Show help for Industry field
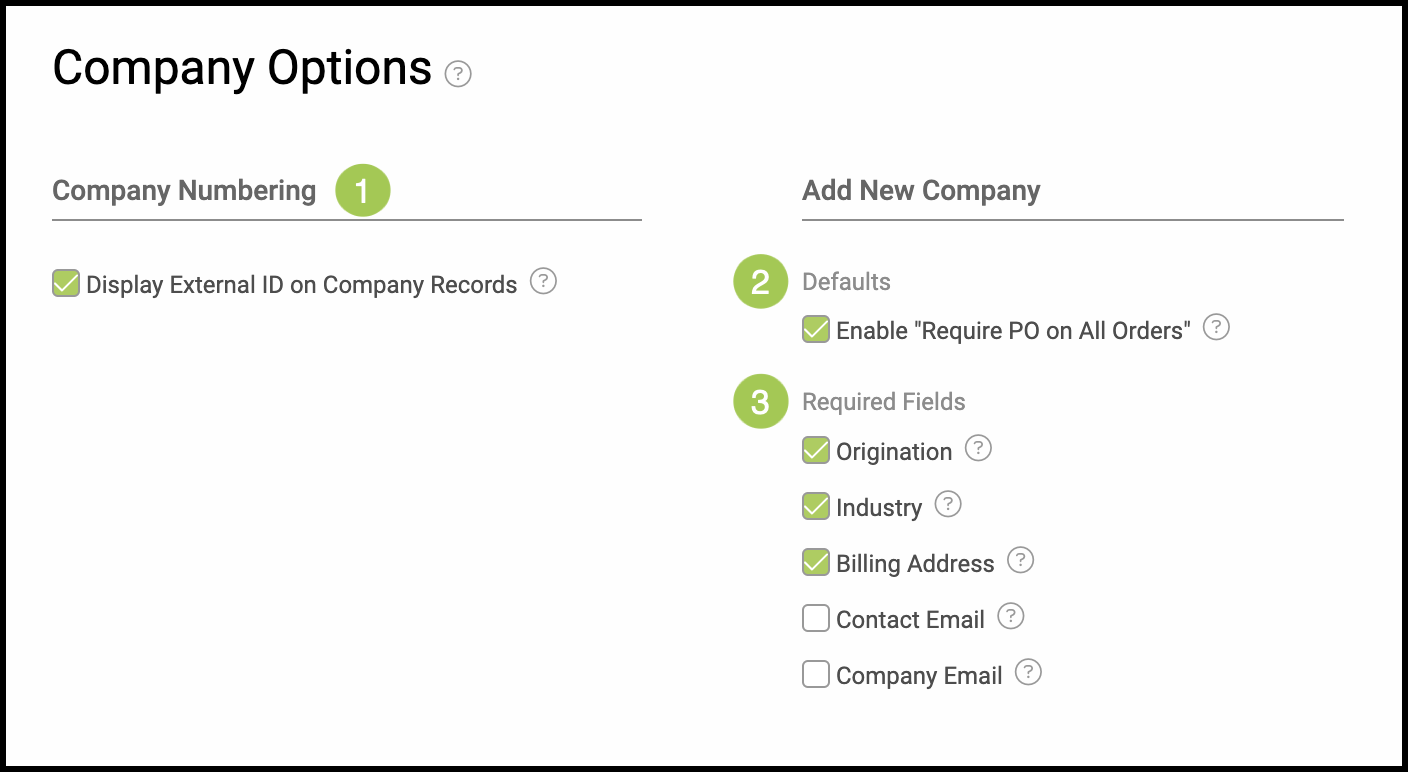1408x772 pixels. click(948, 504)
